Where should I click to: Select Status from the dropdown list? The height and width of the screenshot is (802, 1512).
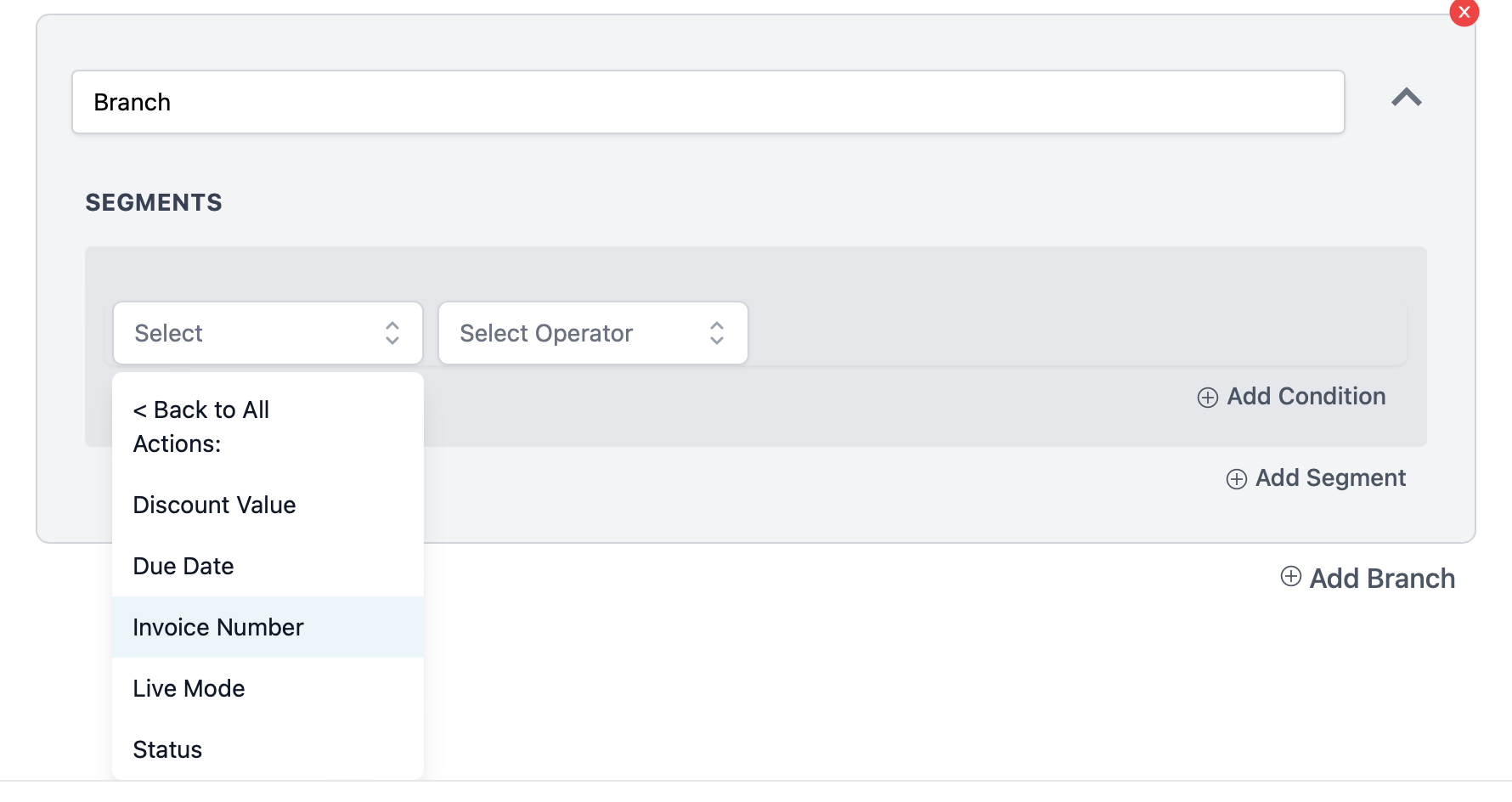point(167,749)
